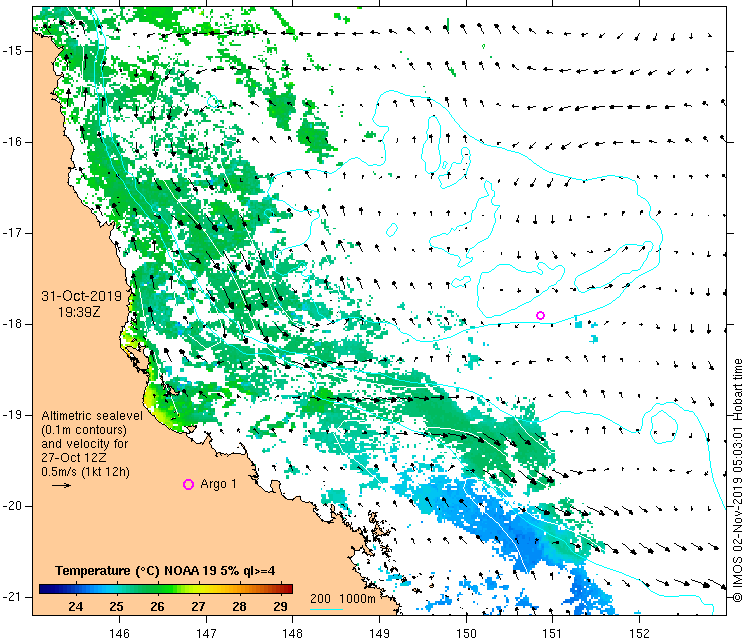Click the 25 degree colorbar tick label

[x=116, y=607]
